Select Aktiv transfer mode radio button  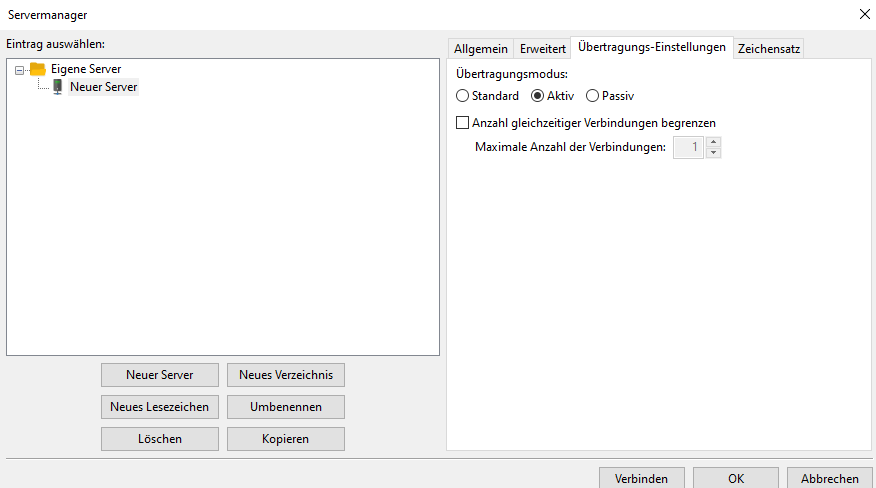[537, 96]
